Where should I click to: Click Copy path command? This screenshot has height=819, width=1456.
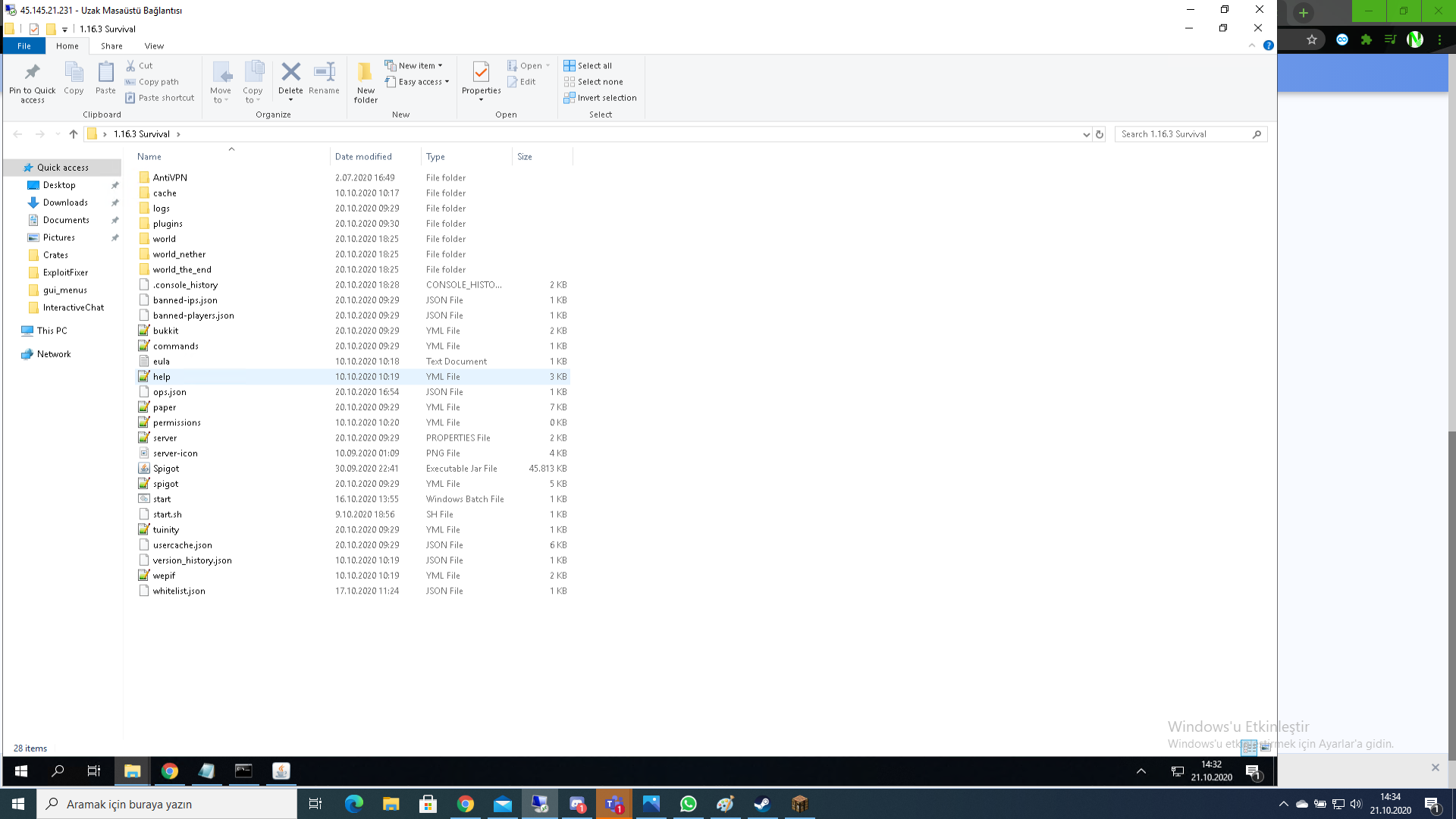152,82
